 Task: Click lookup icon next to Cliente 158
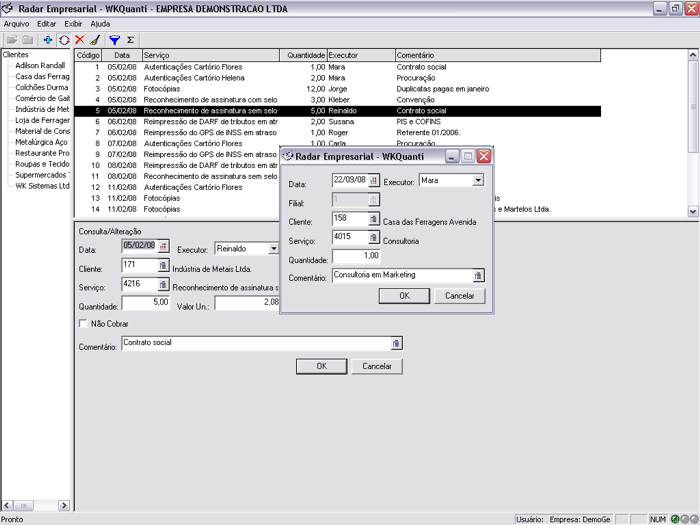[x=374, y=219]
